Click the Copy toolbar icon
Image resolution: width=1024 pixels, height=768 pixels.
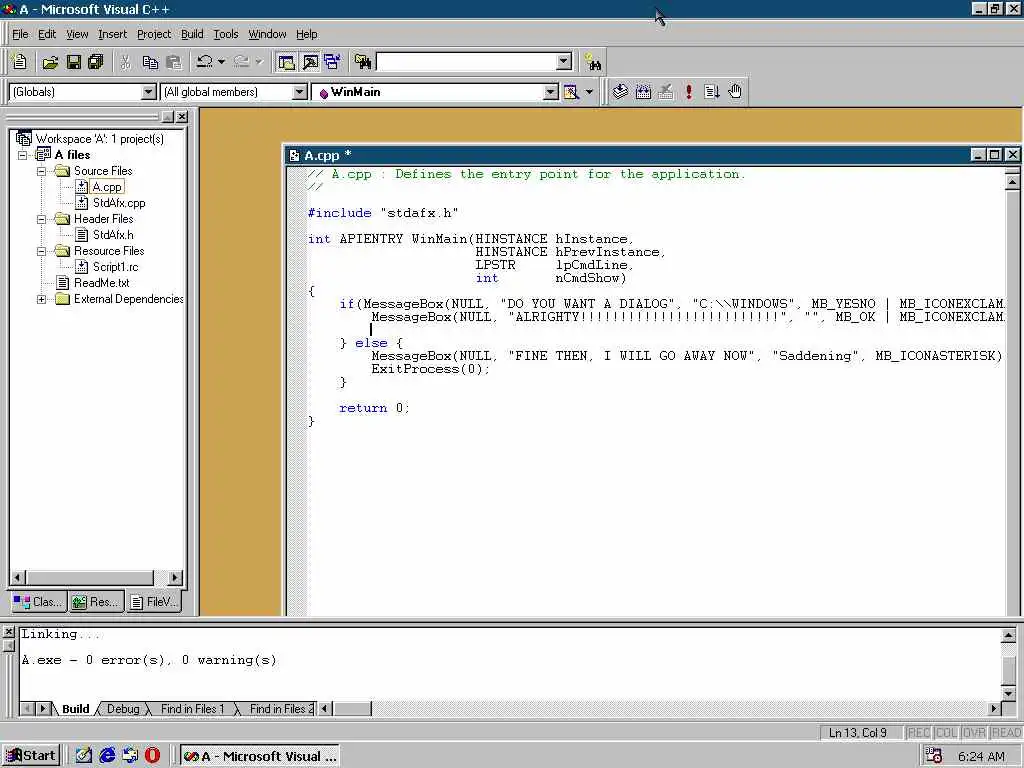tap(150, 62)
